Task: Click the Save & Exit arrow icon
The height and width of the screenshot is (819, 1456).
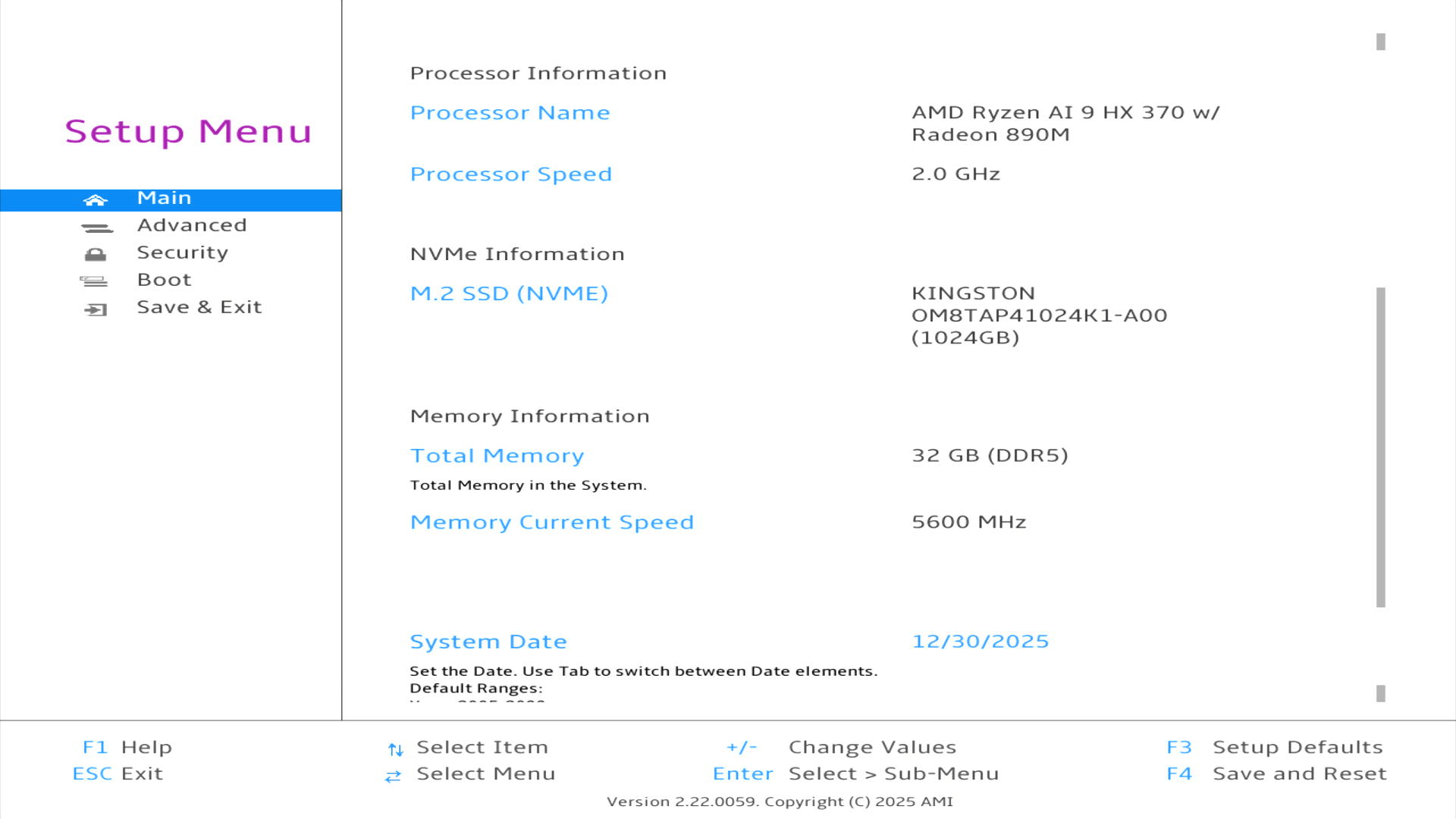Action: (96, 309)
